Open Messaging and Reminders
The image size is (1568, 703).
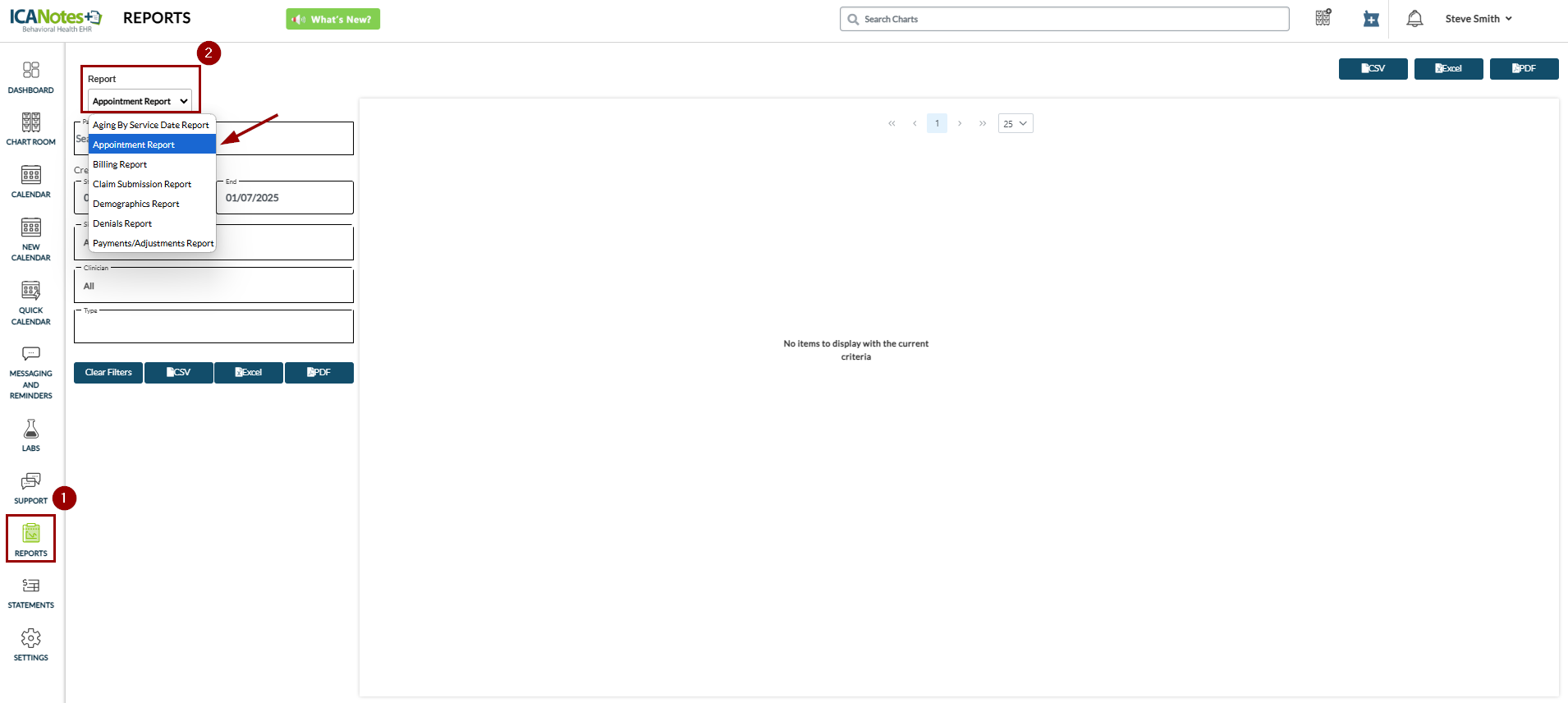pos(31,372)
